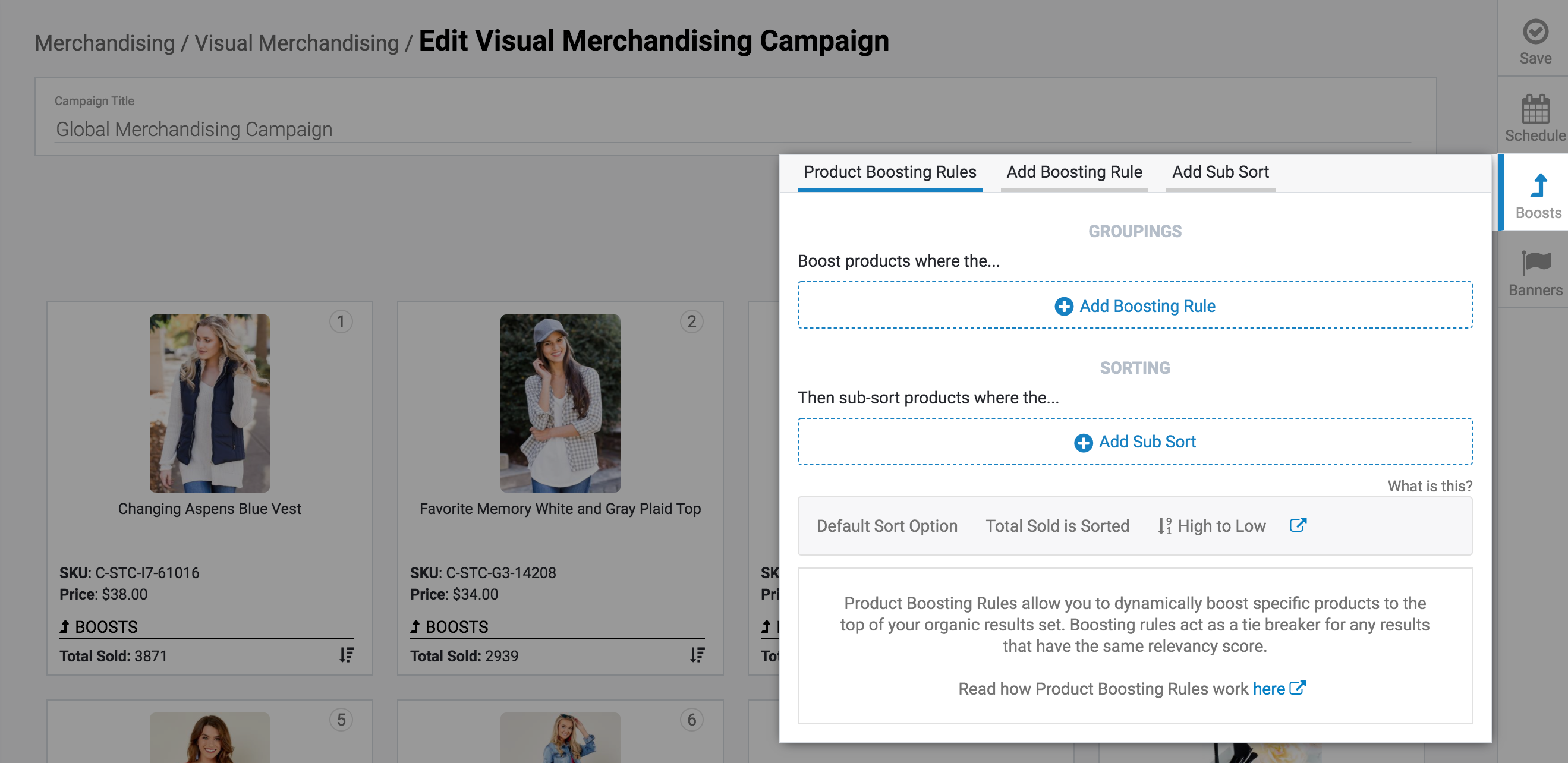Click sort icon beside Total Sold: 3871

point(347,655)
